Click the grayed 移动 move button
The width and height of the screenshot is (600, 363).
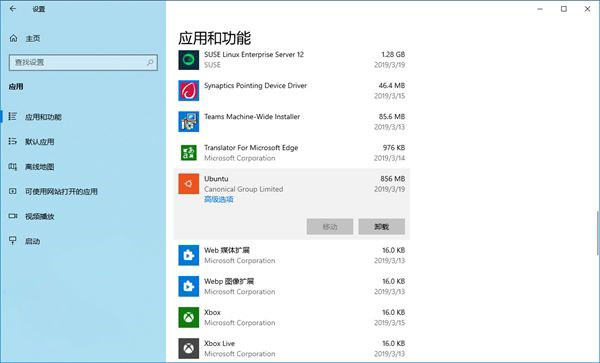click(330, 226)
